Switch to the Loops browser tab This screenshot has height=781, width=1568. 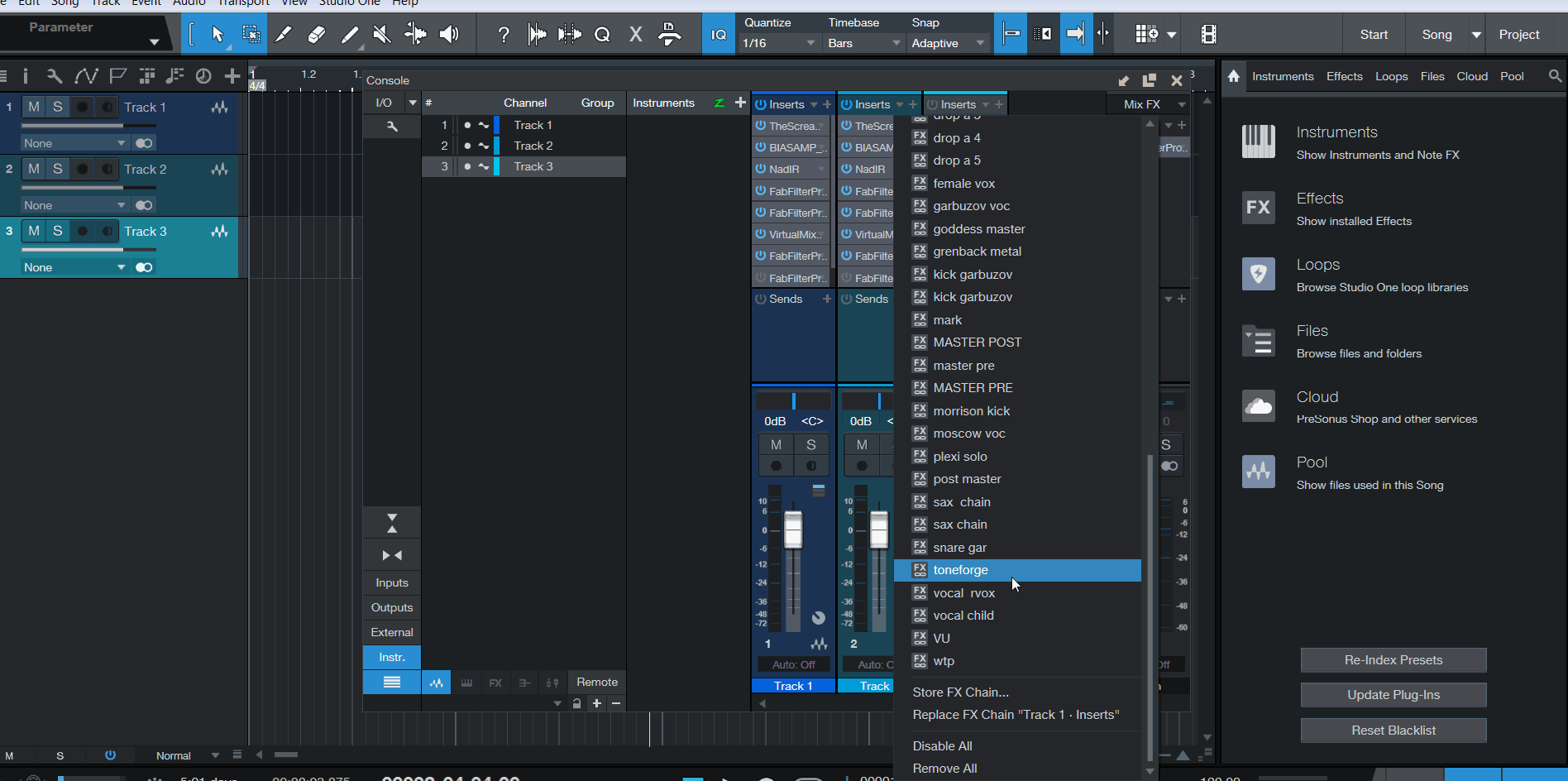pyautogui.click(x=1391, y=76)
